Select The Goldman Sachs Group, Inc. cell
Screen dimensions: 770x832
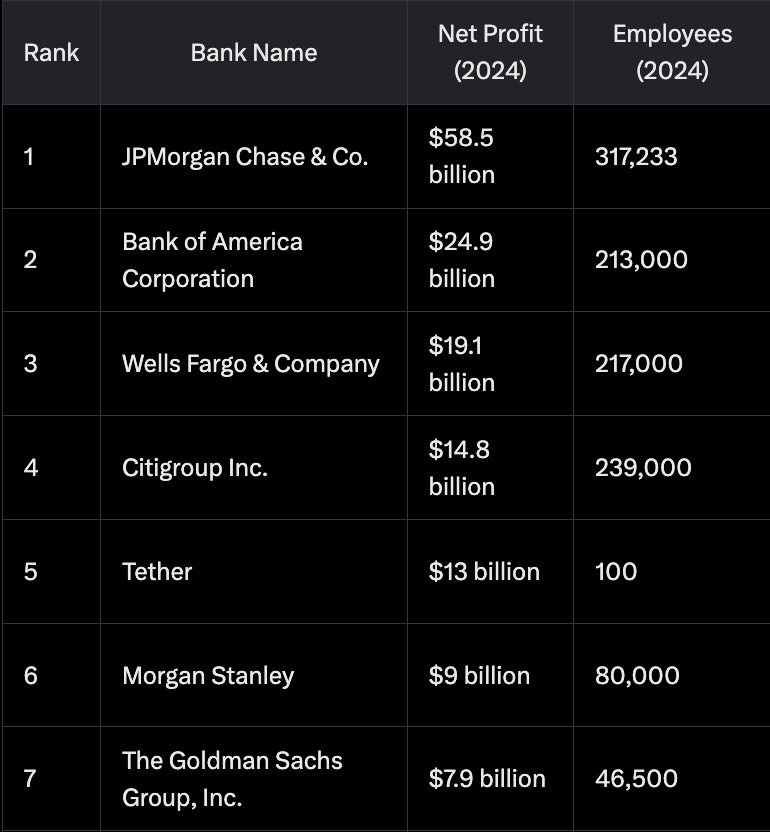point(232,779)
